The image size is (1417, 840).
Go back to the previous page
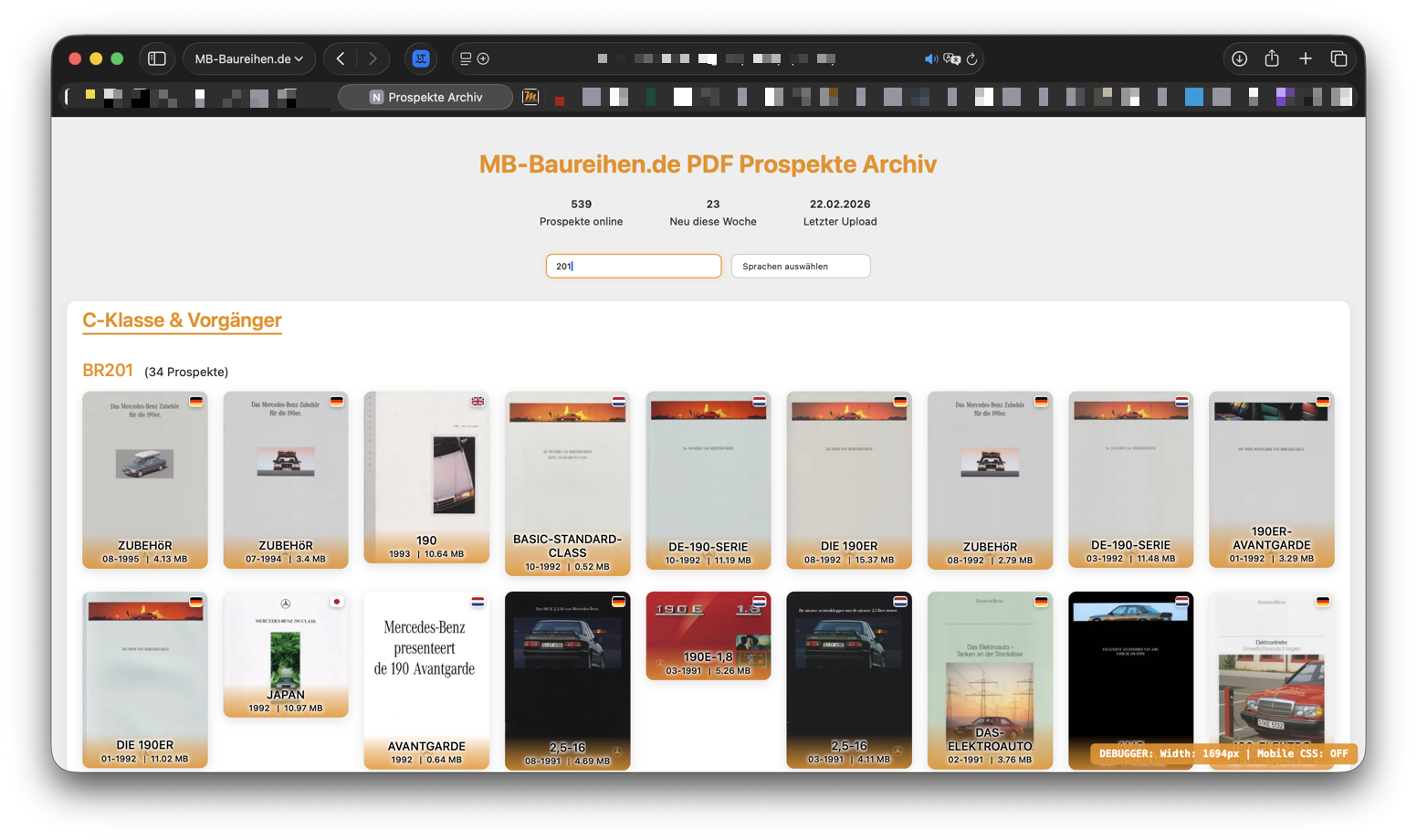pyautogui.click(x=341, y=58)
